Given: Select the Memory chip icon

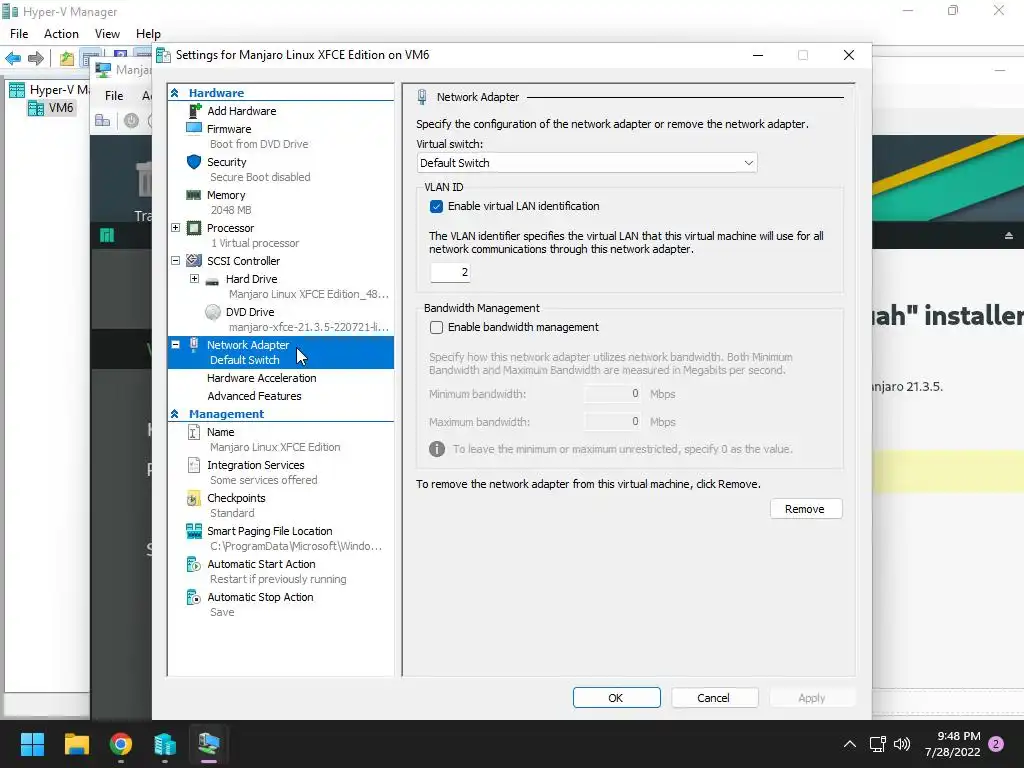Looking at the screenshot, I should click(x=194, y=195).
